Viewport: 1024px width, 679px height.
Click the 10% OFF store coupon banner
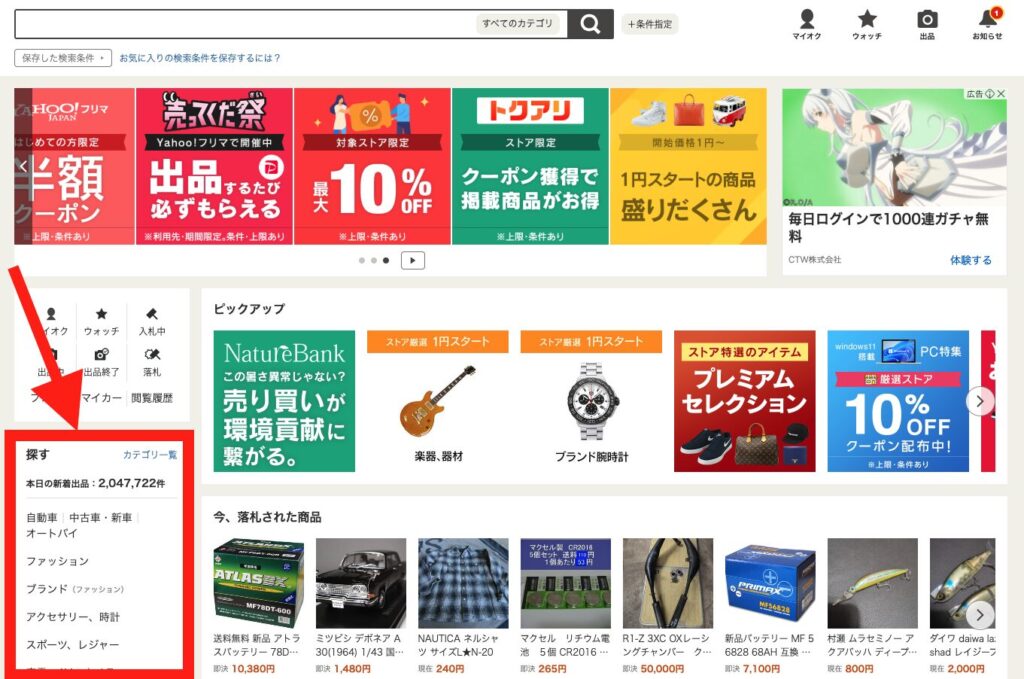(x=372, y=166)
